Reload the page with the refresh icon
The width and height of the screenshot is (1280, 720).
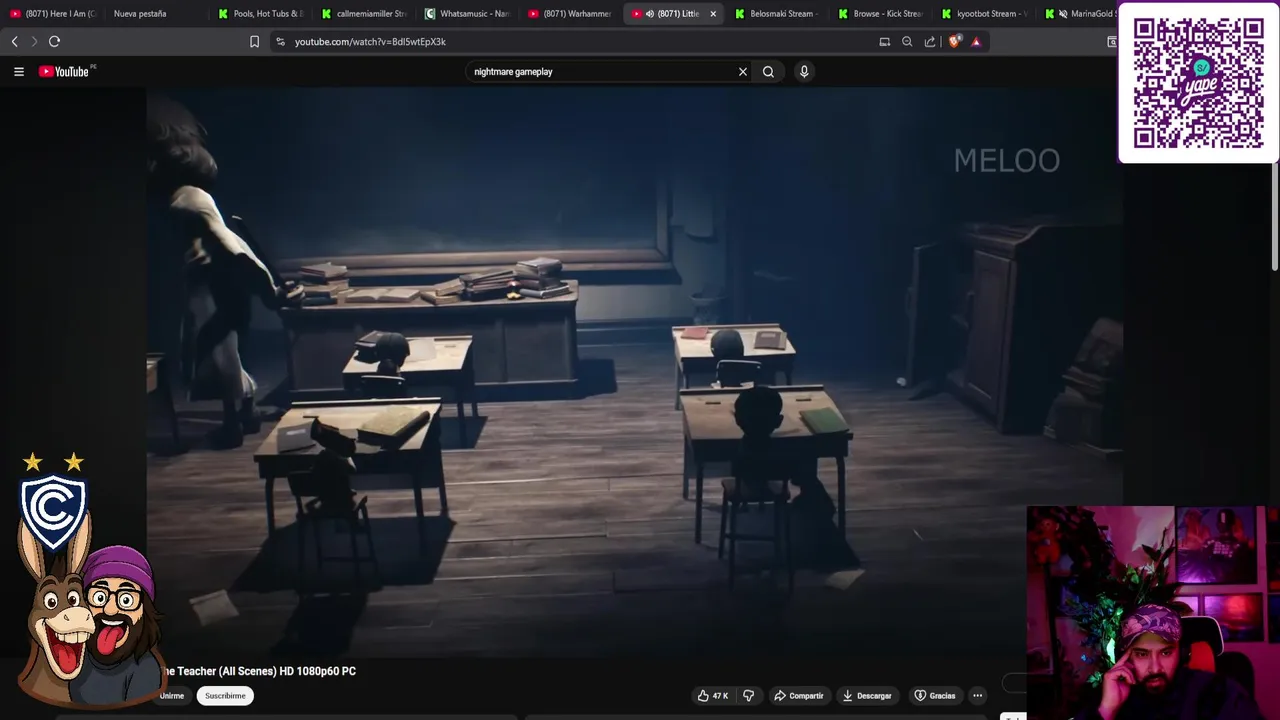(x=54, y=41)
